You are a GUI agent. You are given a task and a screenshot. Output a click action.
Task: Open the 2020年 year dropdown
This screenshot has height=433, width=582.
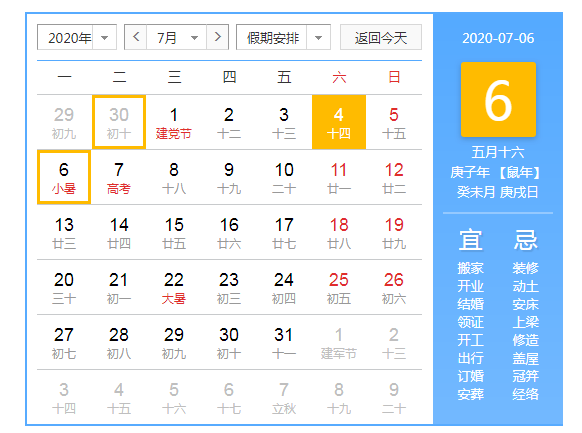(77, 37)
